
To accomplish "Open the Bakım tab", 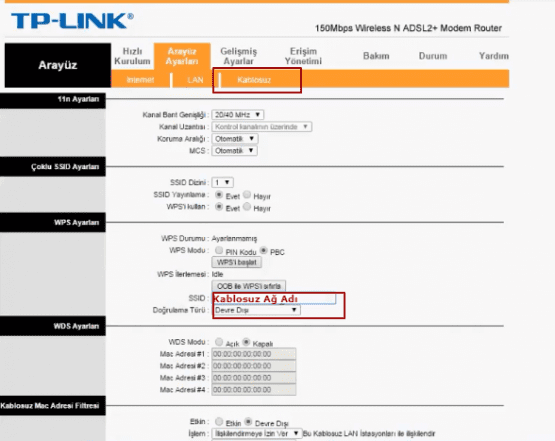I will point(376,56).
